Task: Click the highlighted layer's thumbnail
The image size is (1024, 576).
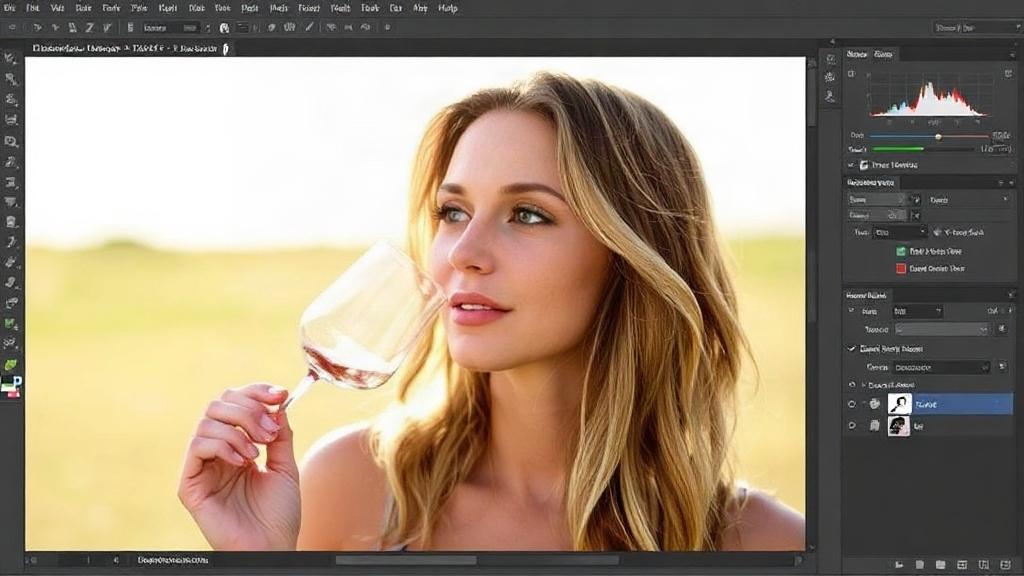Action: (899, 404)
